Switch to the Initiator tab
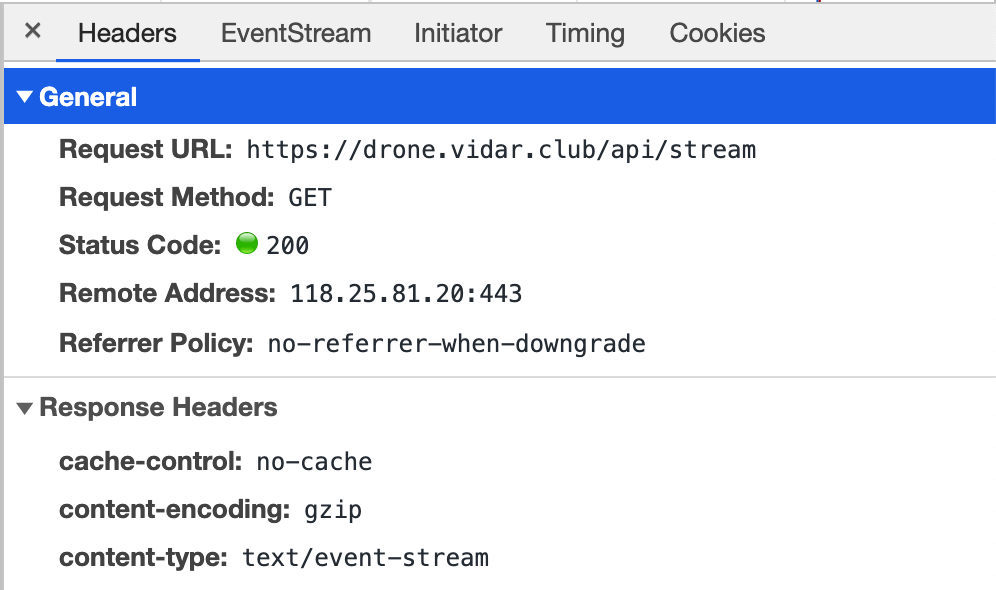Image resolution: width=996 pixels, height=590 pixels. 458,33
